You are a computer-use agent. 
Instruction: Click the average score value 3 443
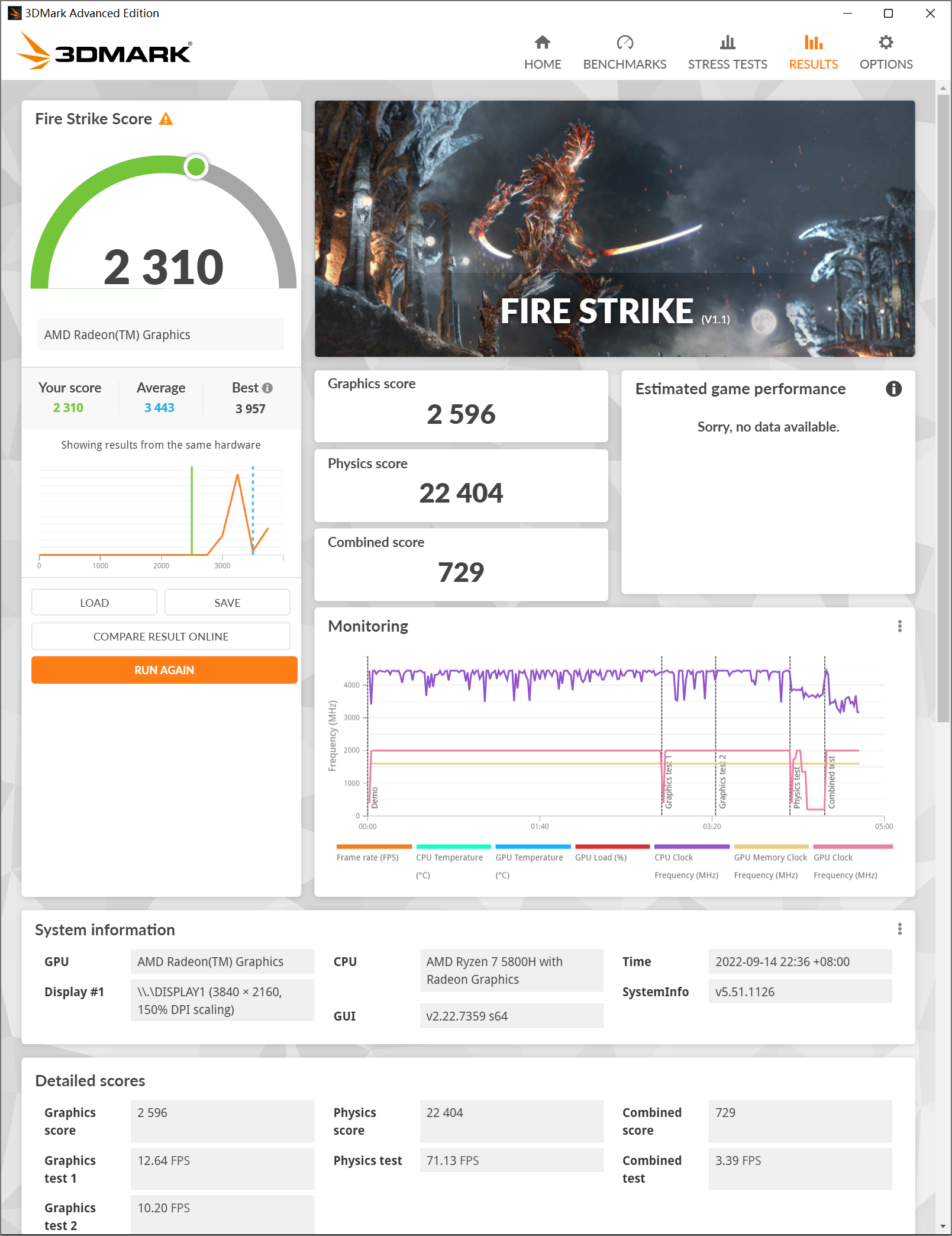(159, 408)
